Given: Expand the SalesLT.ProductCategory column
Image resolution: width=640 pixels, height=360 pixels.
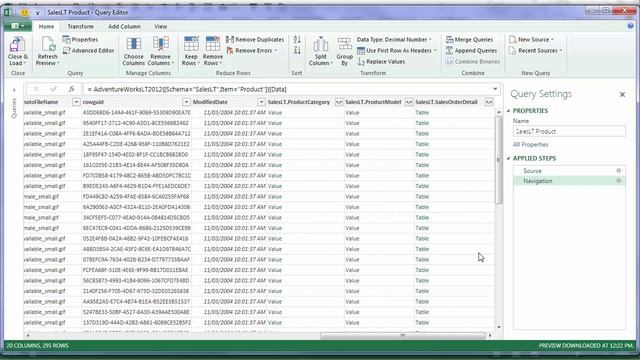Looking at the screenshot, I should (339, 102).
